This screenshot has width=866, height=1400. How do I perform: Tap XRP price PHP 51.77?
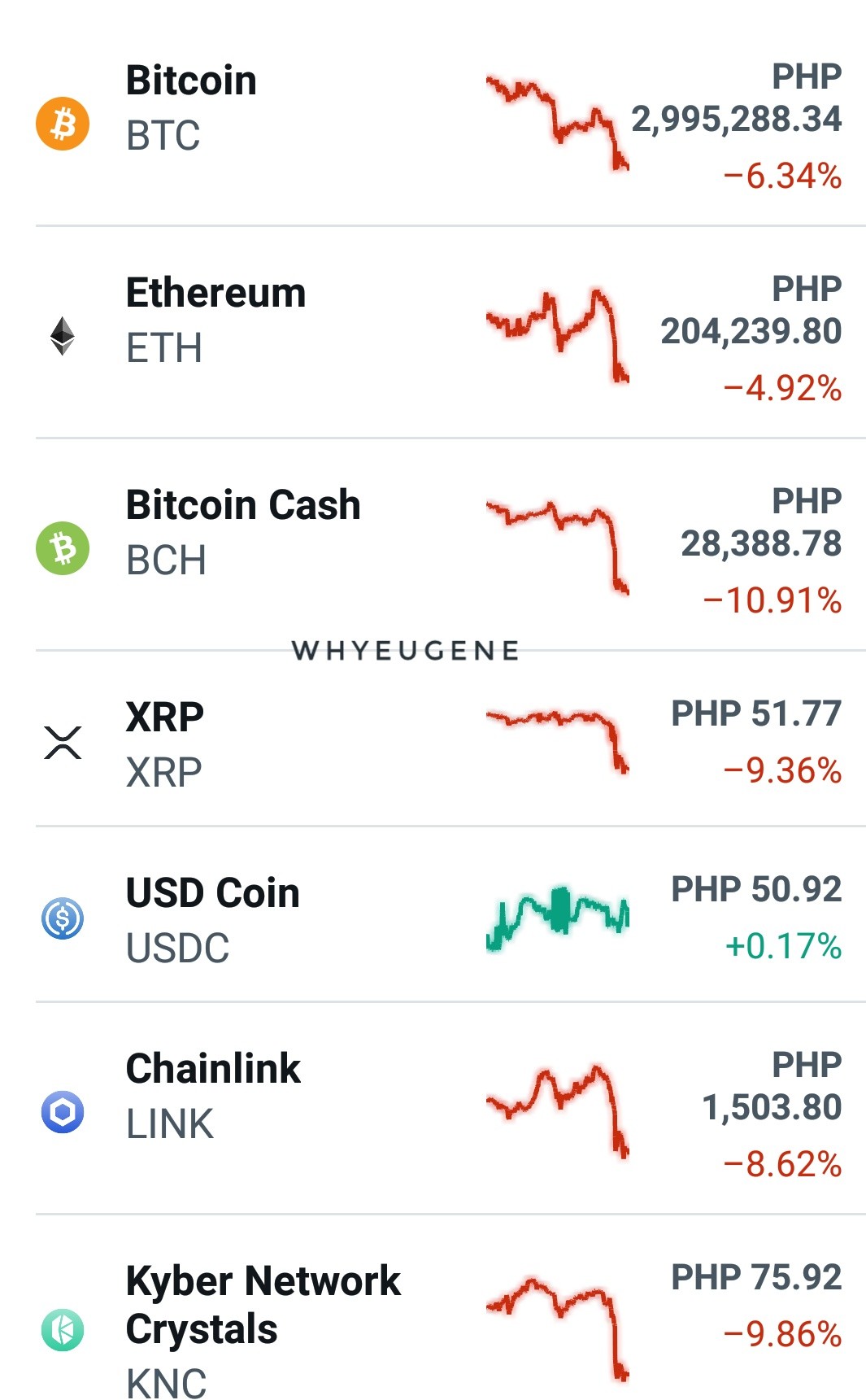[x=756, y=713]
